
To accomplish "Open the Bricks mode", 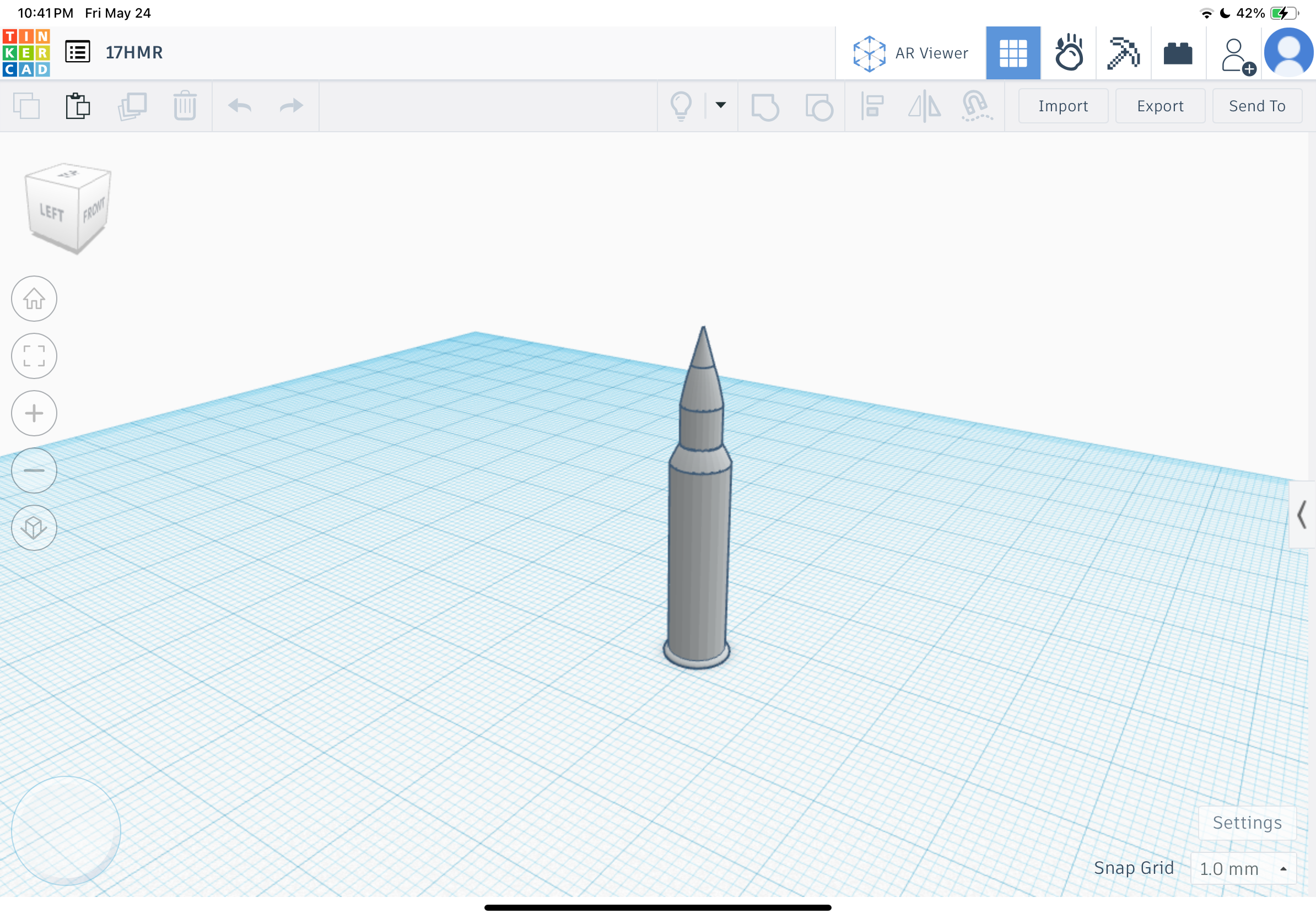I will click(x=1178, y=53).
